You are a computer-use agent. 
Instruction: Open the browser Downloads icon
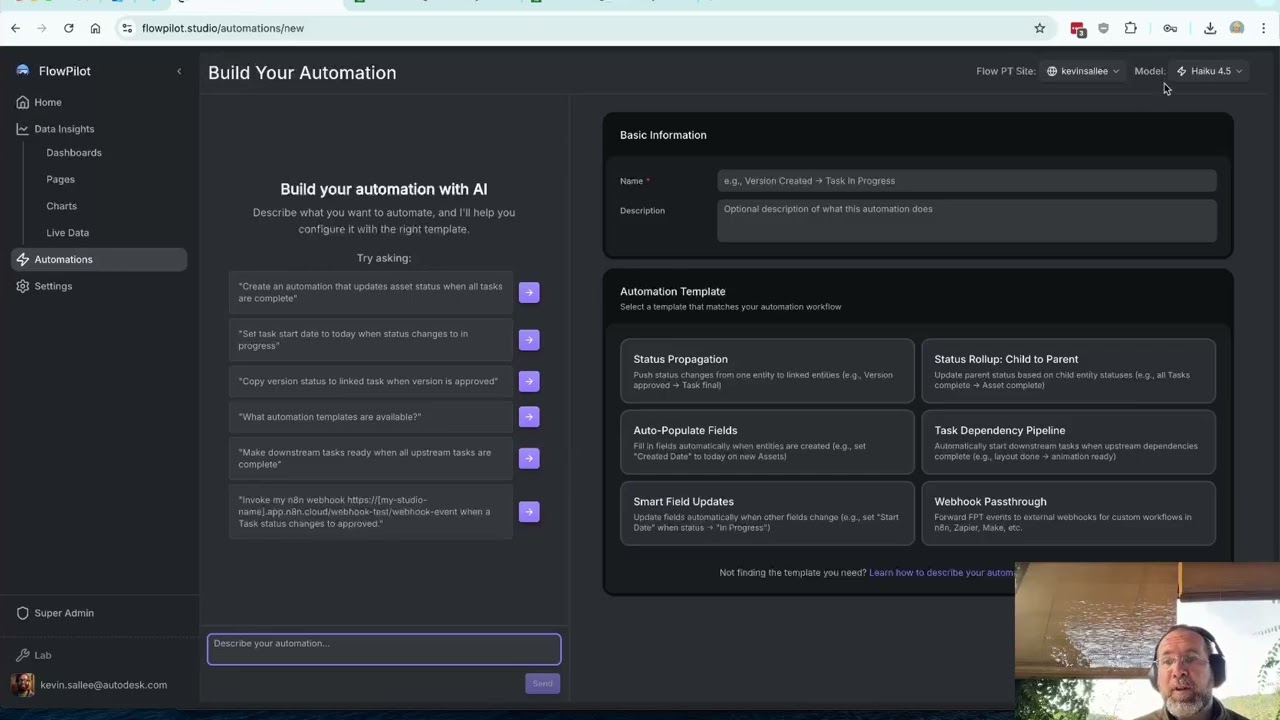click(1210, 28)
